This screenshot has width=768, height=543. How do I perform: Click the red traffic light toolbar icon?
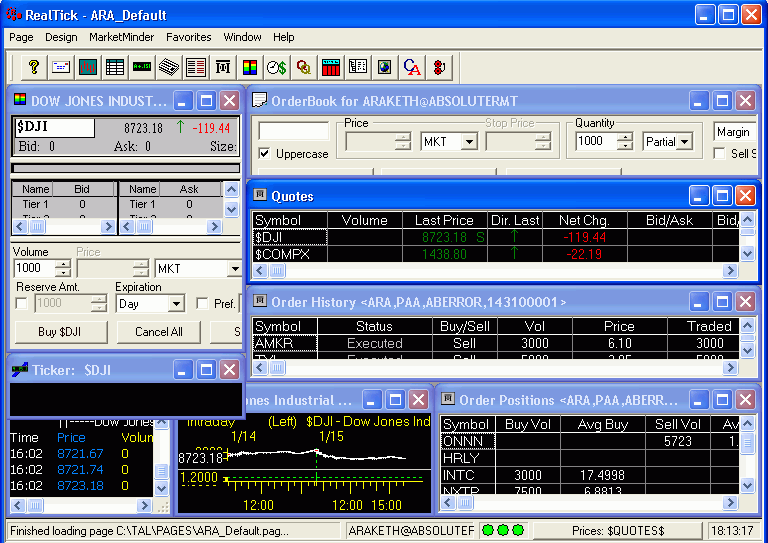[439, 67]
